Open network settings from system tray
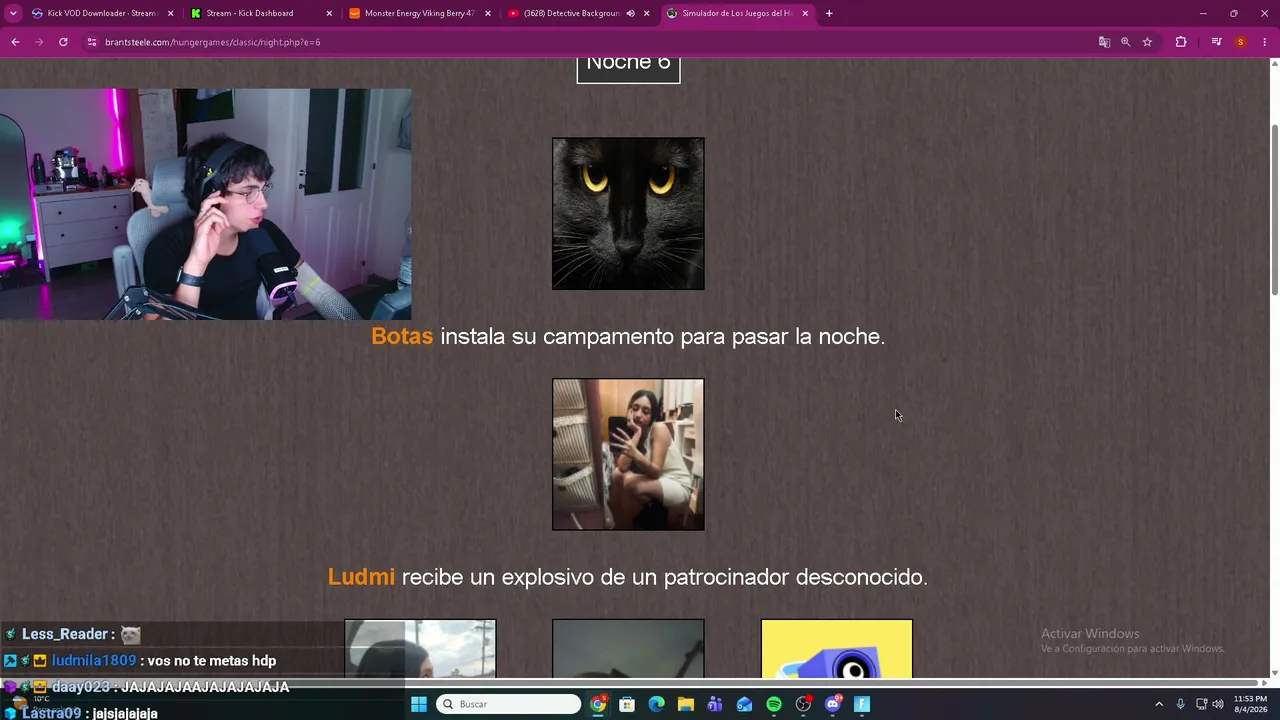1280x720 pixels. coord(1202,704)
